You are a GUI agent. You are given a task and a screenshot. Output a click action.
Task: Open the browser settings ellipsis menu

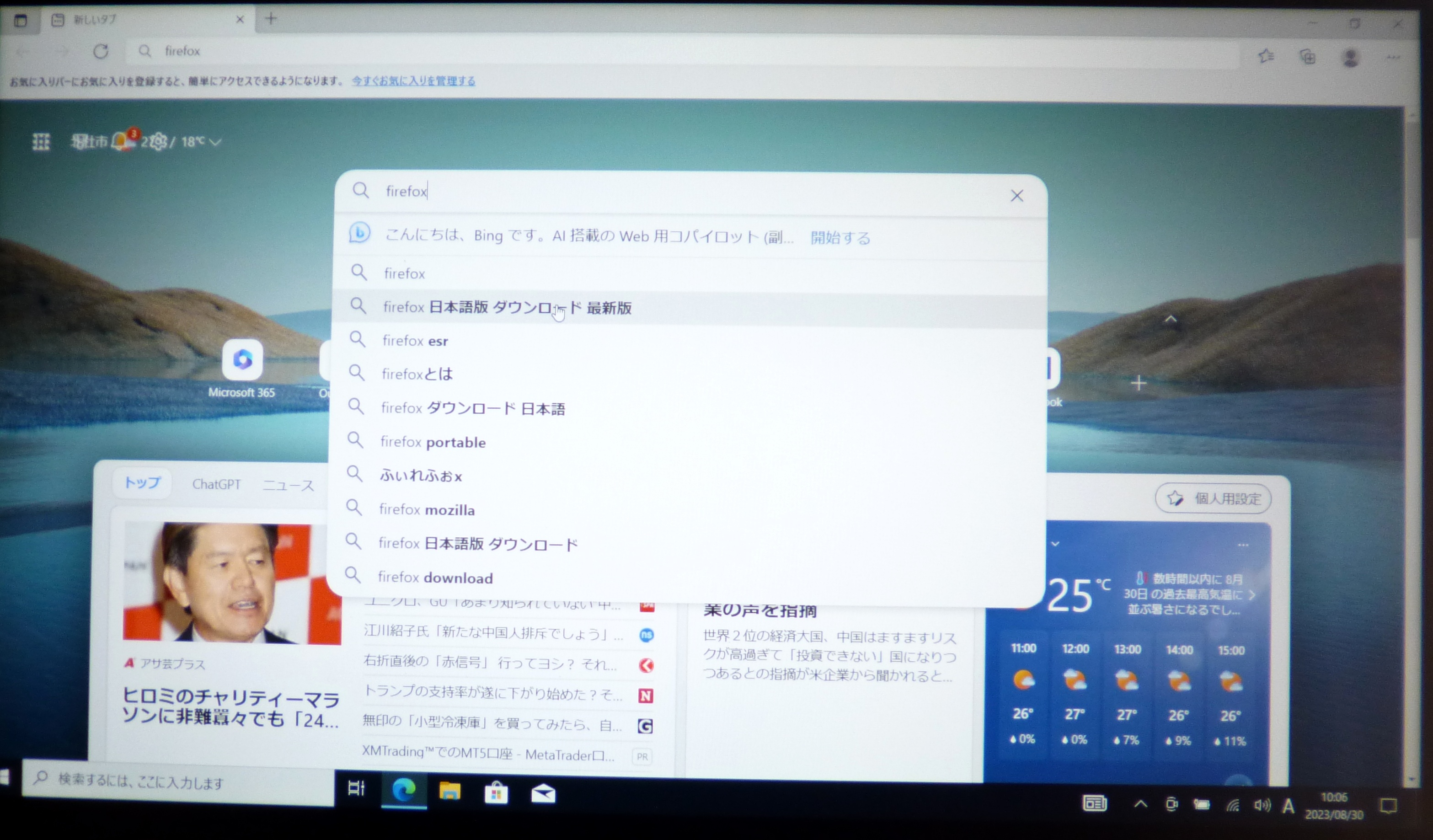click(x=1393, y=58)
